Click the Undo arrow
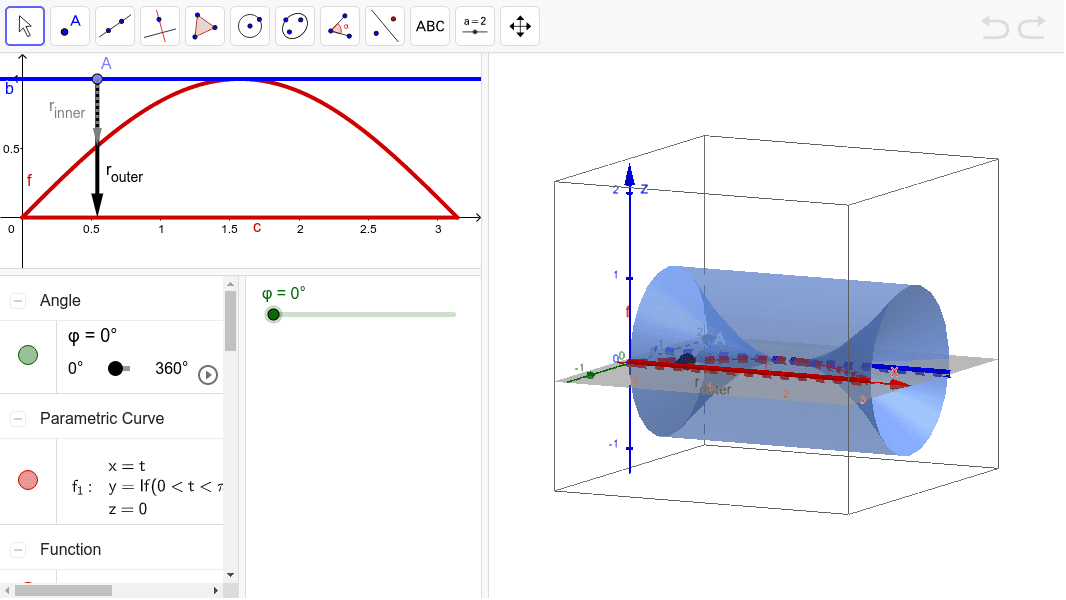Screen dimensions: 1066x600 coord(995,28)
